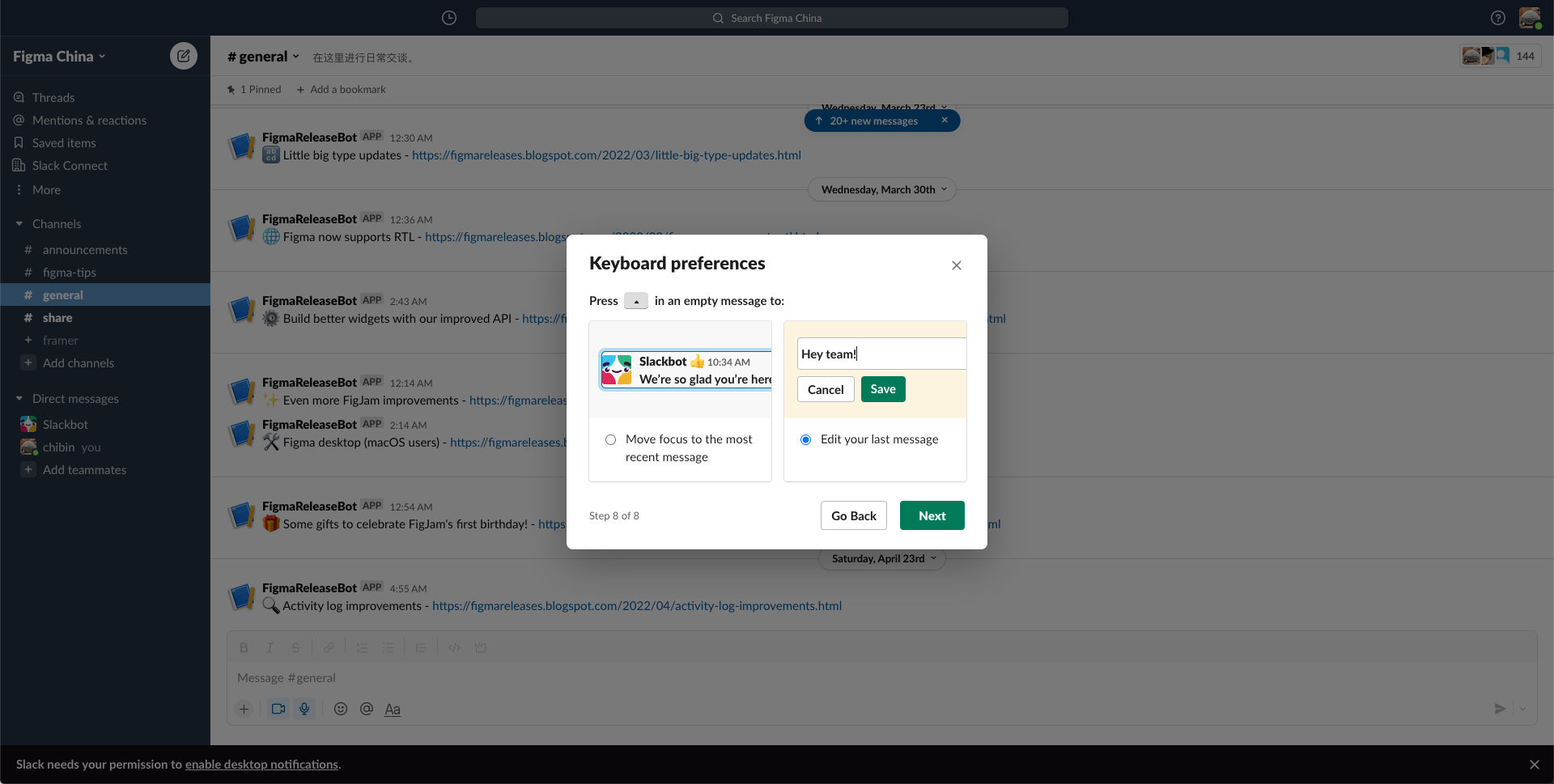The image size is (1554, 784).
Task: Dismiss the 20+ new messages banner
Action: click(x=945, y=121)
